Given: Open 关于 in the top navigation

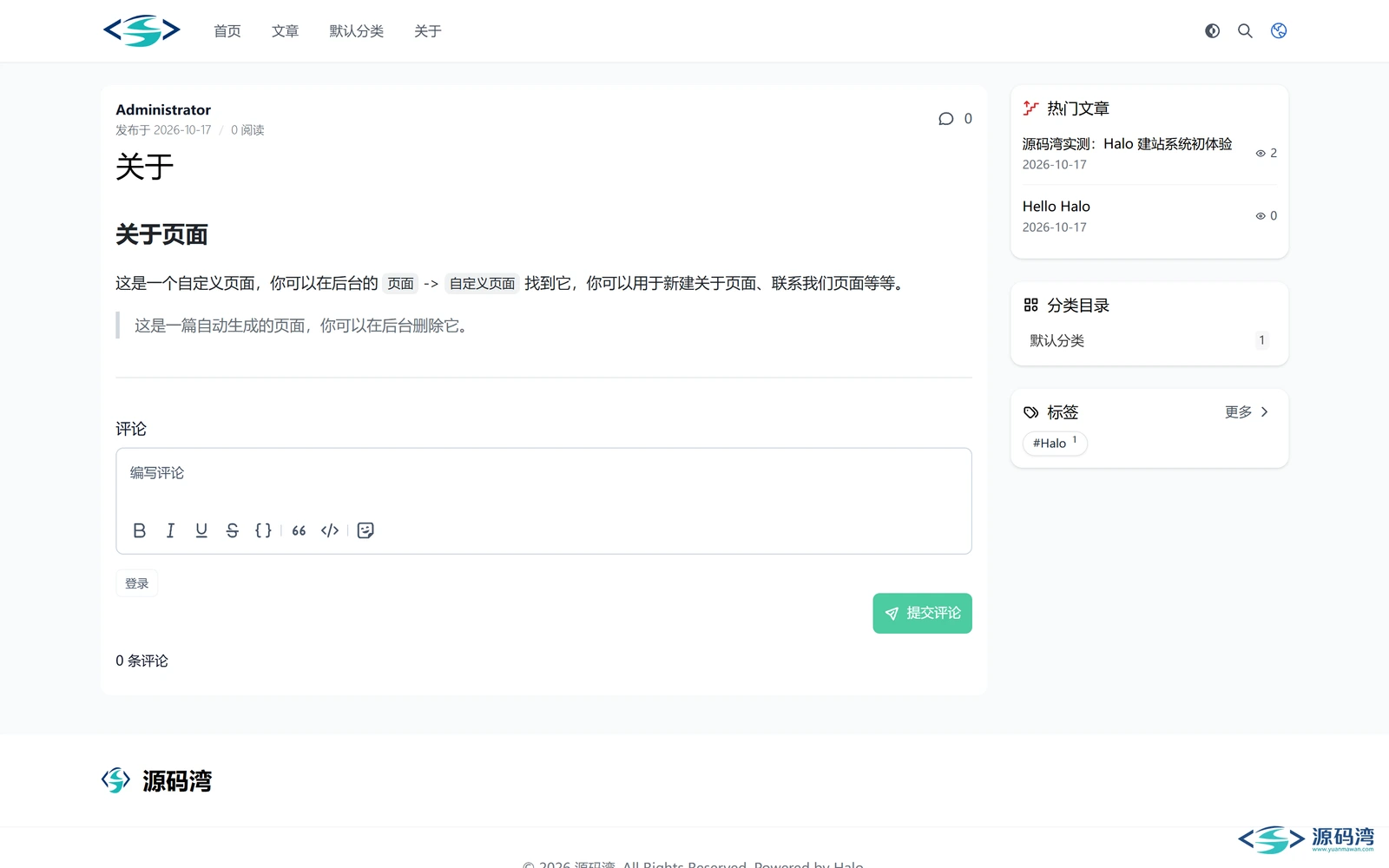Looking at the screenshot, I should 427,31.
